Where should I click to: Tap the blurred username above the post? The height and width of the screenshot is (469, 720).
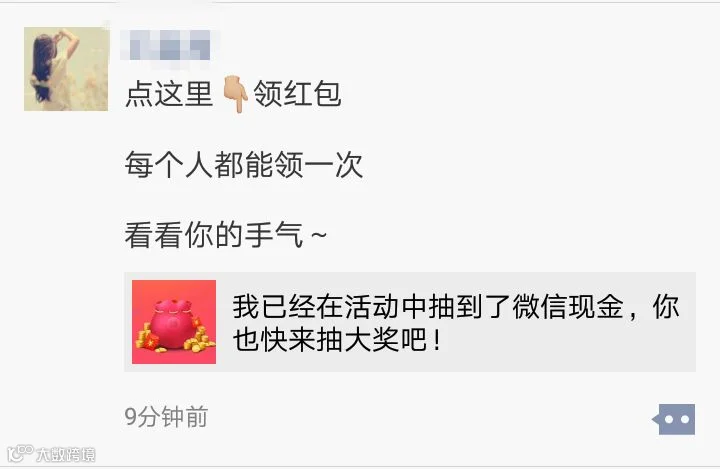tap(168, 45)
